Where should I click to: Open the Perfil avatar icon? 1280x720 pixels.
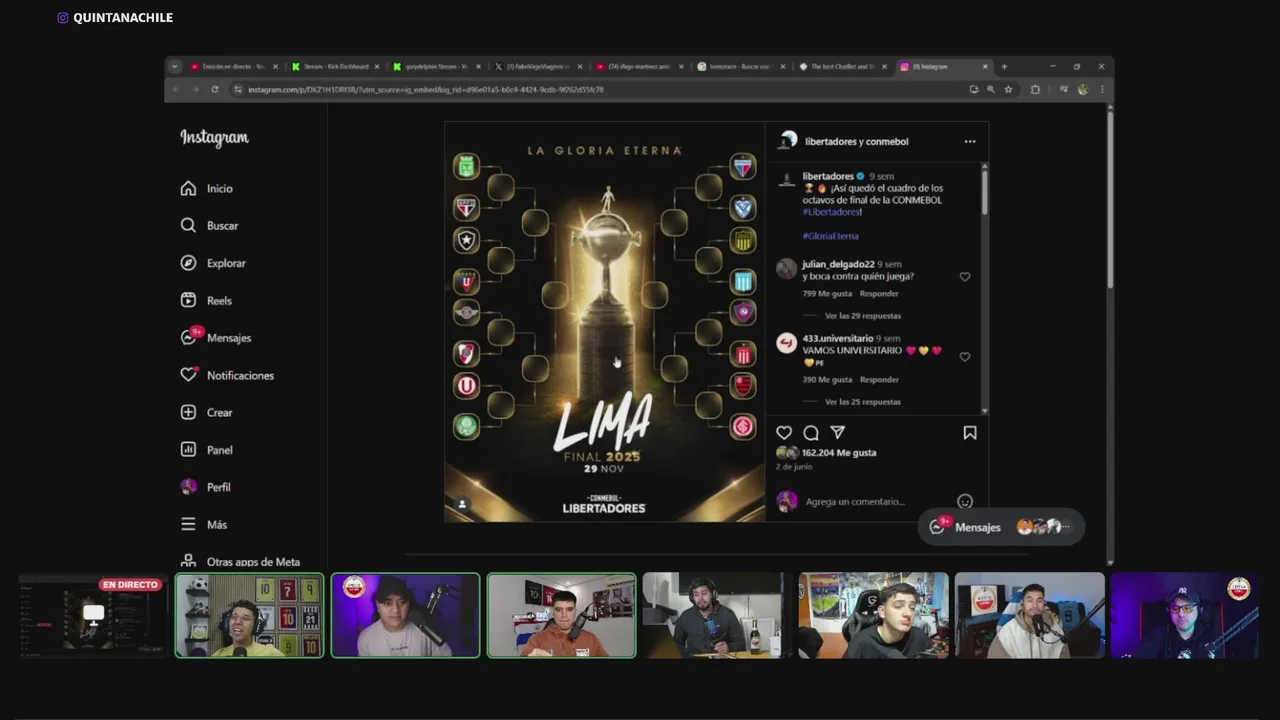[188, 487]
